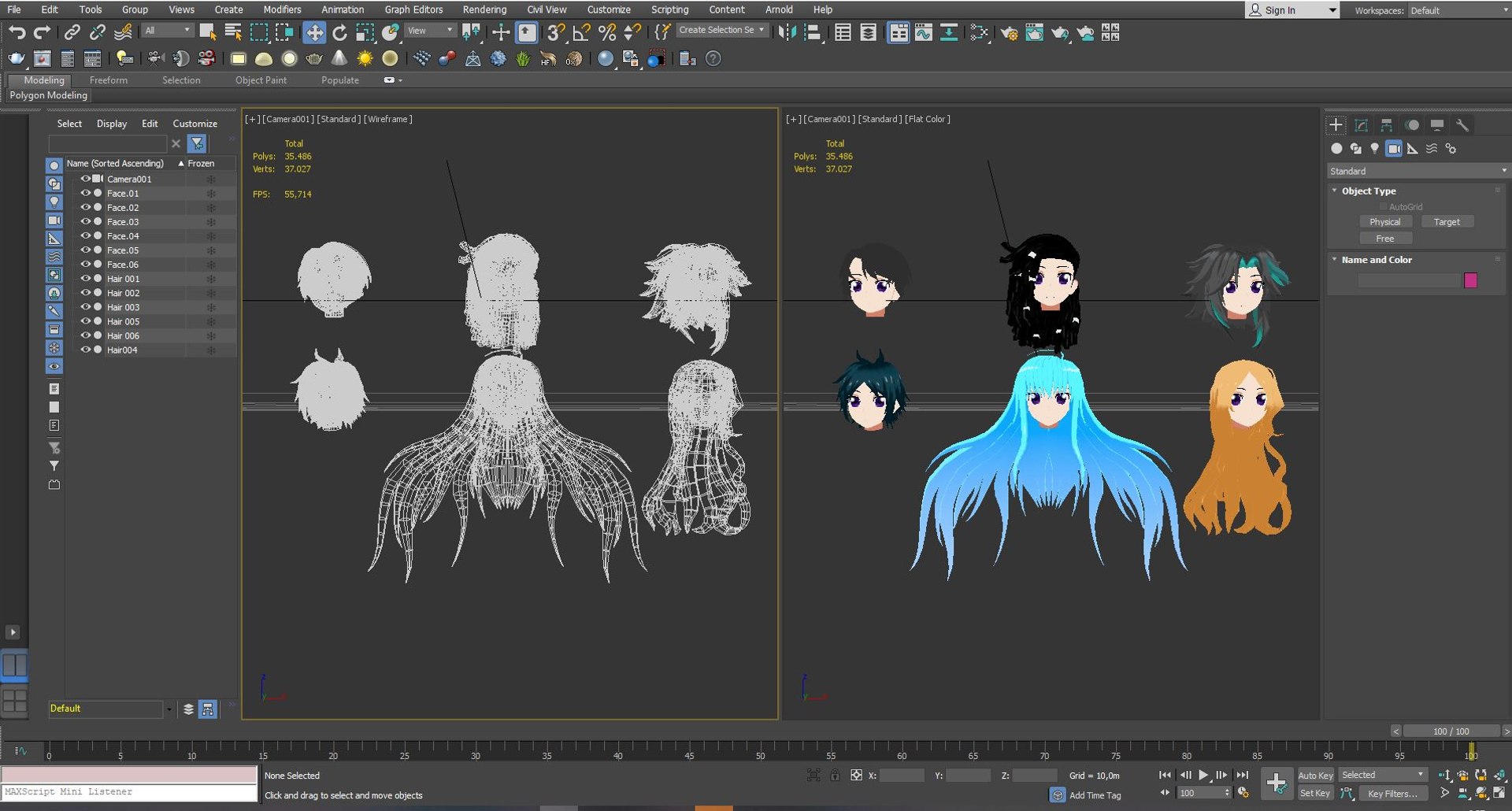The height and width of the screenshot is (811, 1512).
Task: Open the Curve Editor icon
Action: [924, 32]
